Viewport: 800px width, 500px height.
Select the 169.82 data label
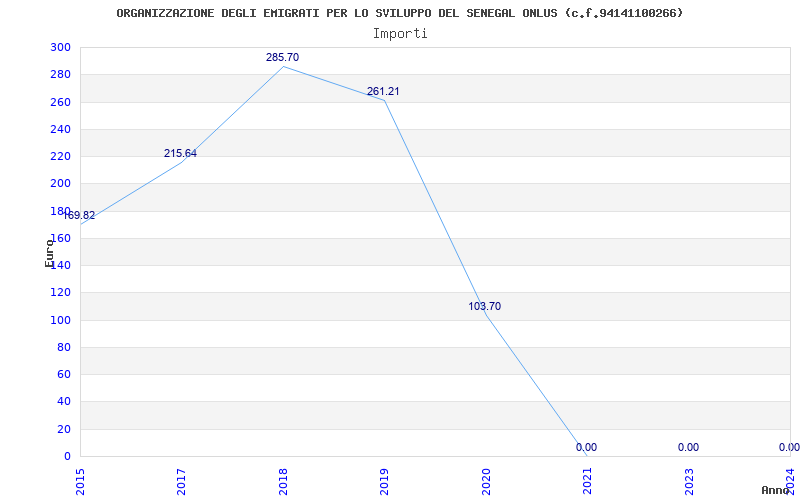point(79,215)
